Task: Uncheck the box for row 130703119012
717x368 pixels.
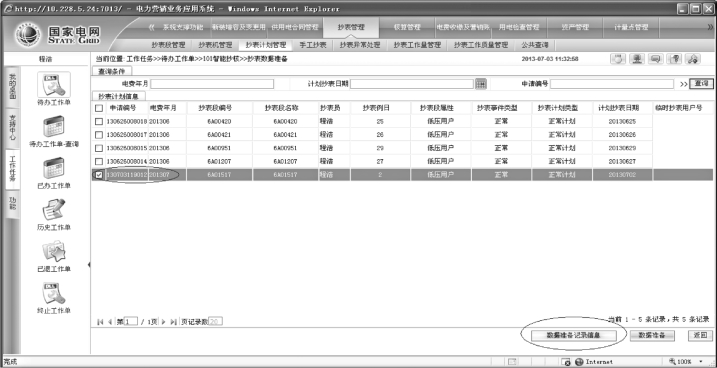Action: pos(99,175)
